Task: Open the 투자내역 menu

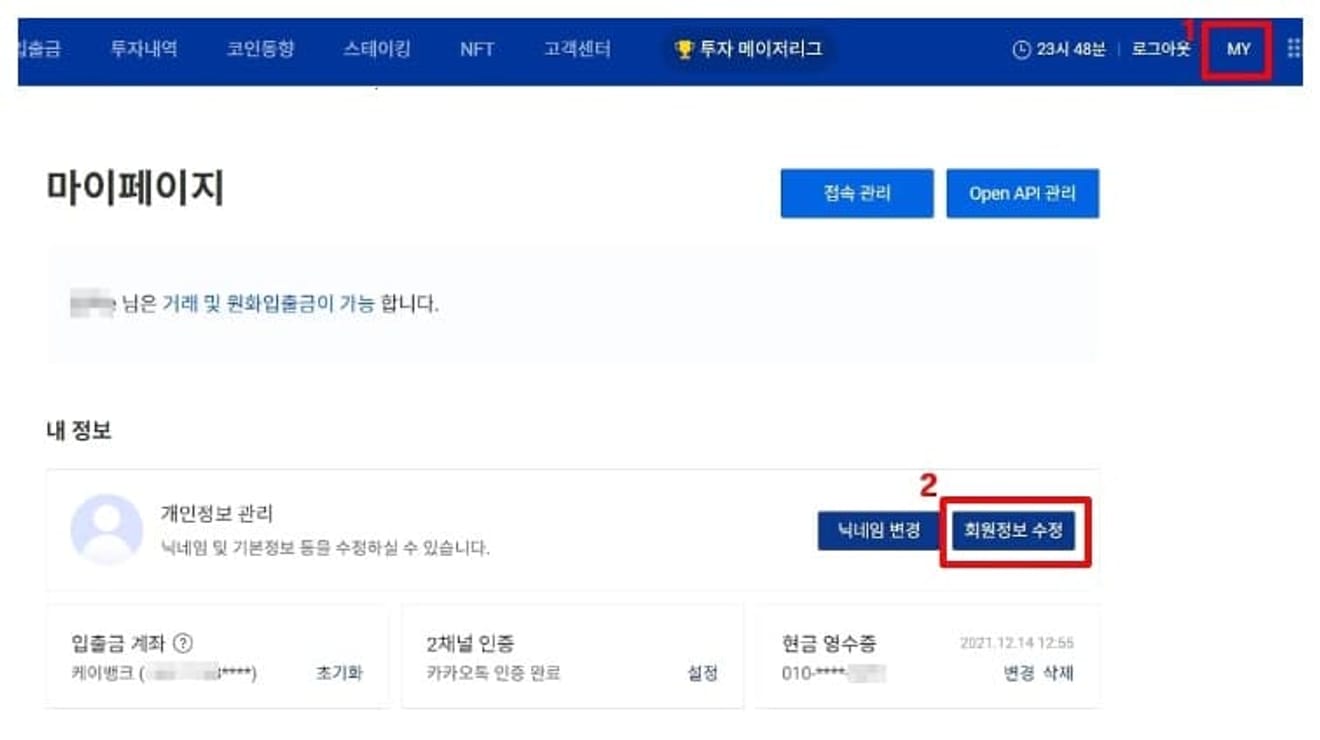Action: [144, 48]
